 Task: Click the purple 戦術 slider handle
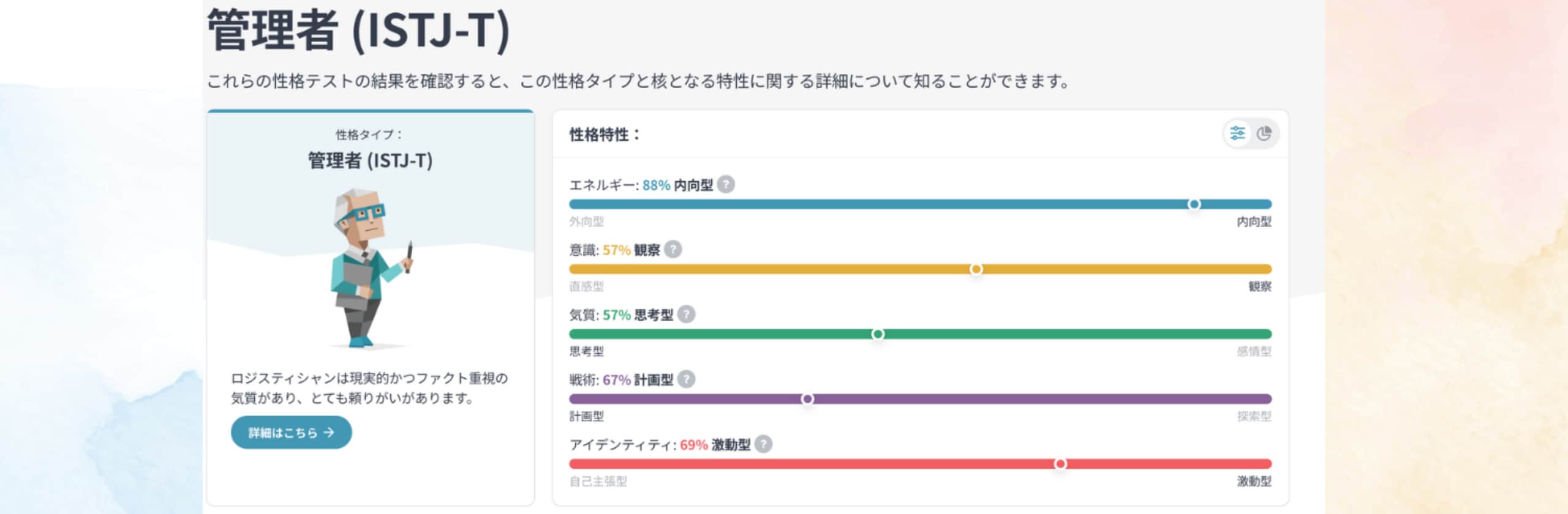click(x=807, y=398)
